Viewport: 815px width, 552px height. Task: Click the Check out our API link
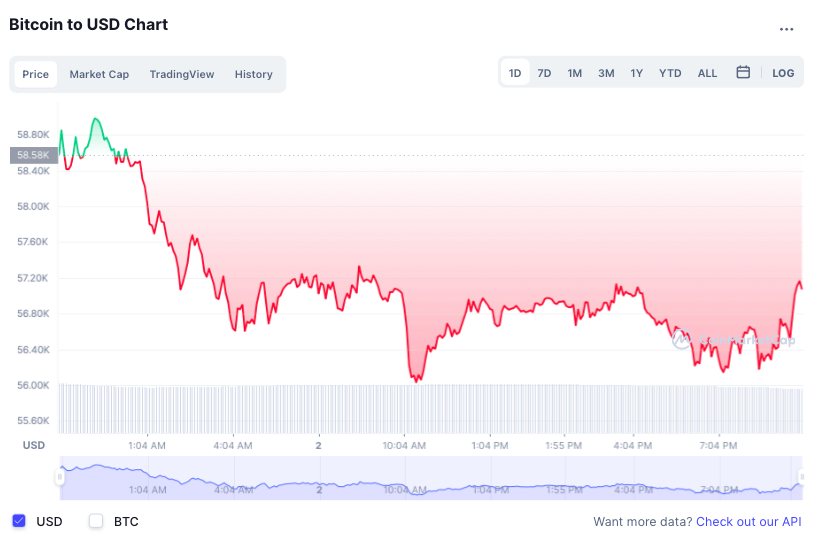[748, 522]
